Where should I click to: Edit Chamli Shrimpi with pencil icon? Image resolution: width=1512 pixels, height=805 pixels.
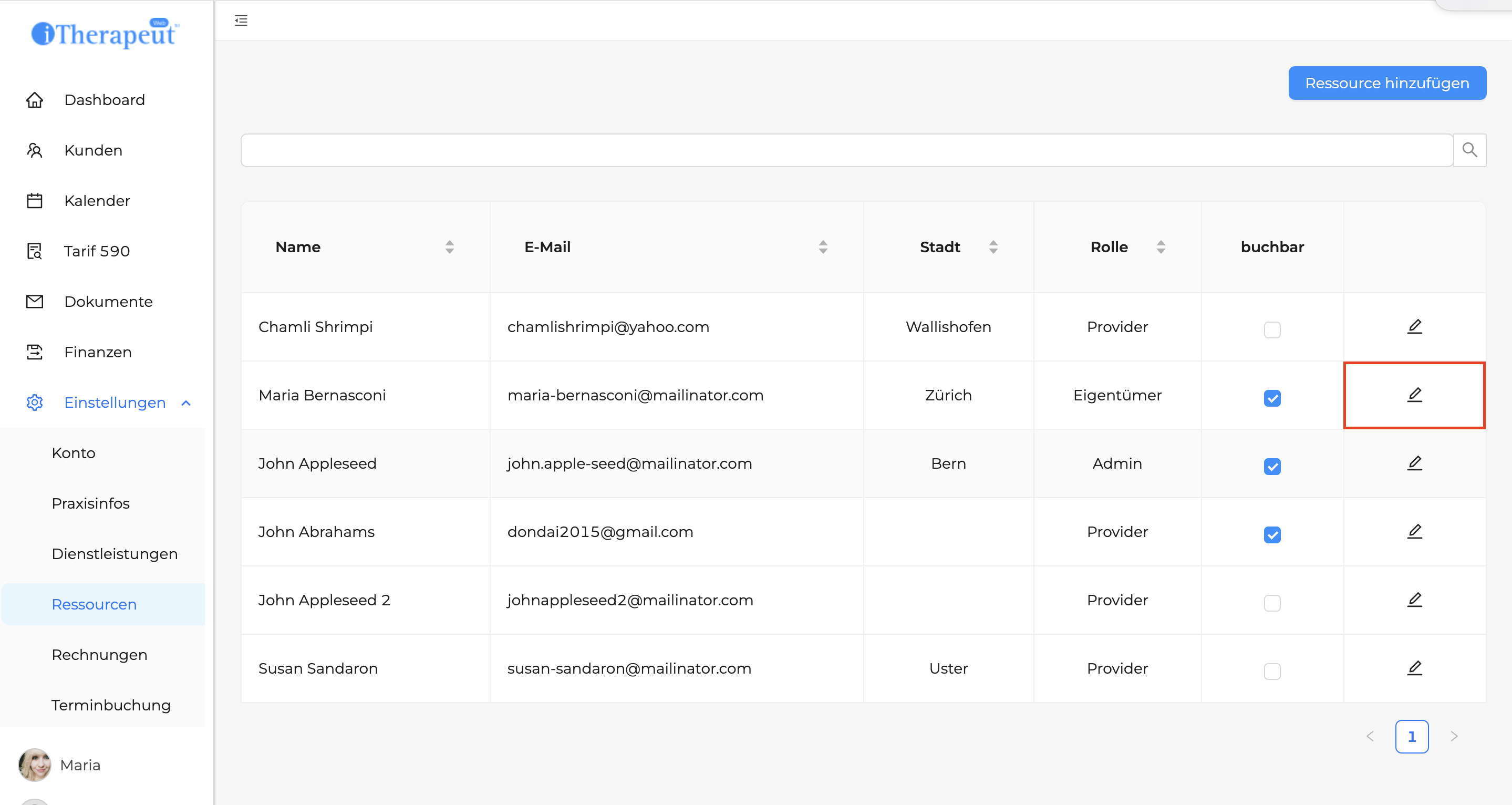click(1414, 326)
